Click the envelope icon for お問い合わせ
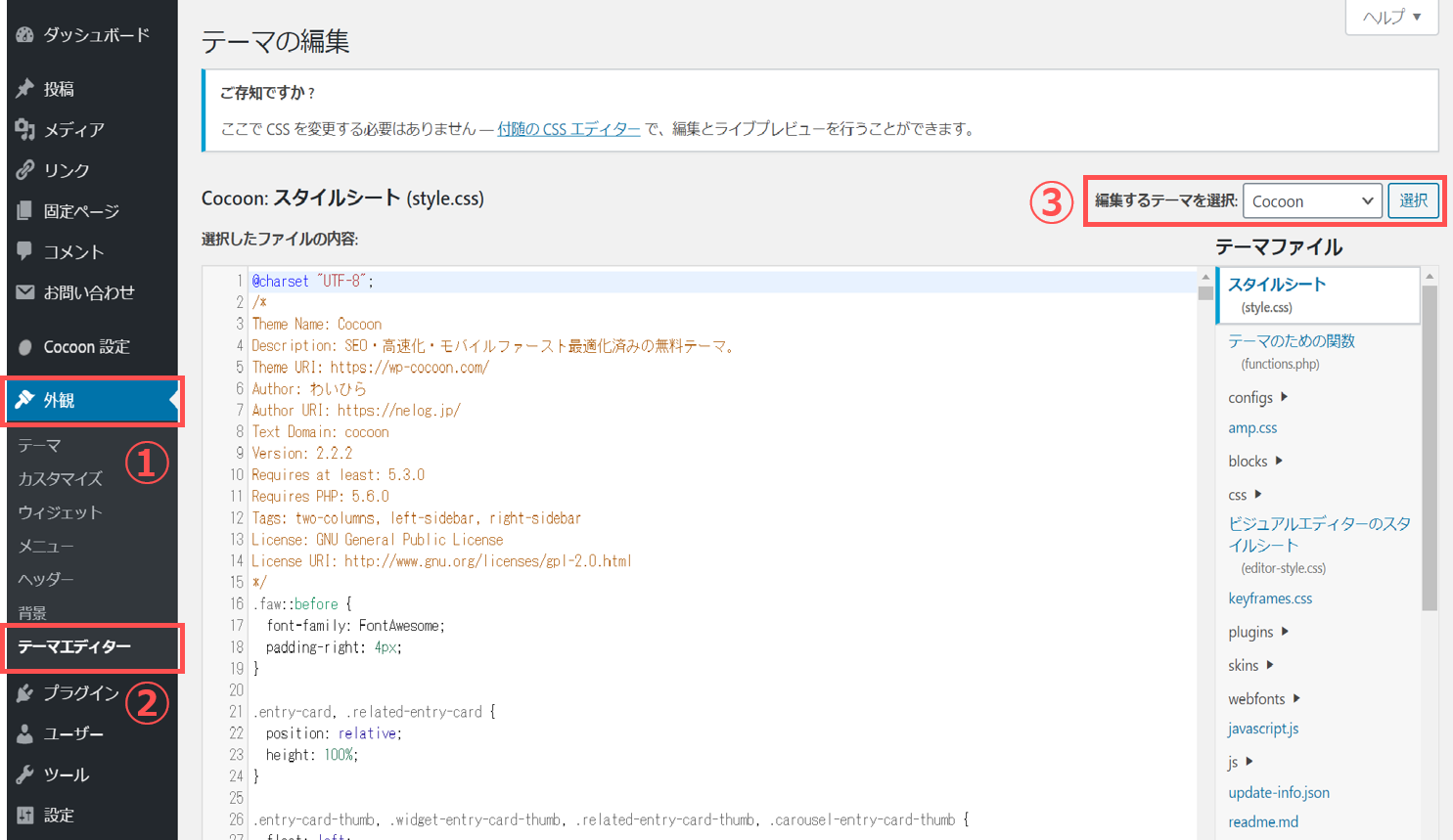Screen dimensions: 1453x840 coord(25,292)
